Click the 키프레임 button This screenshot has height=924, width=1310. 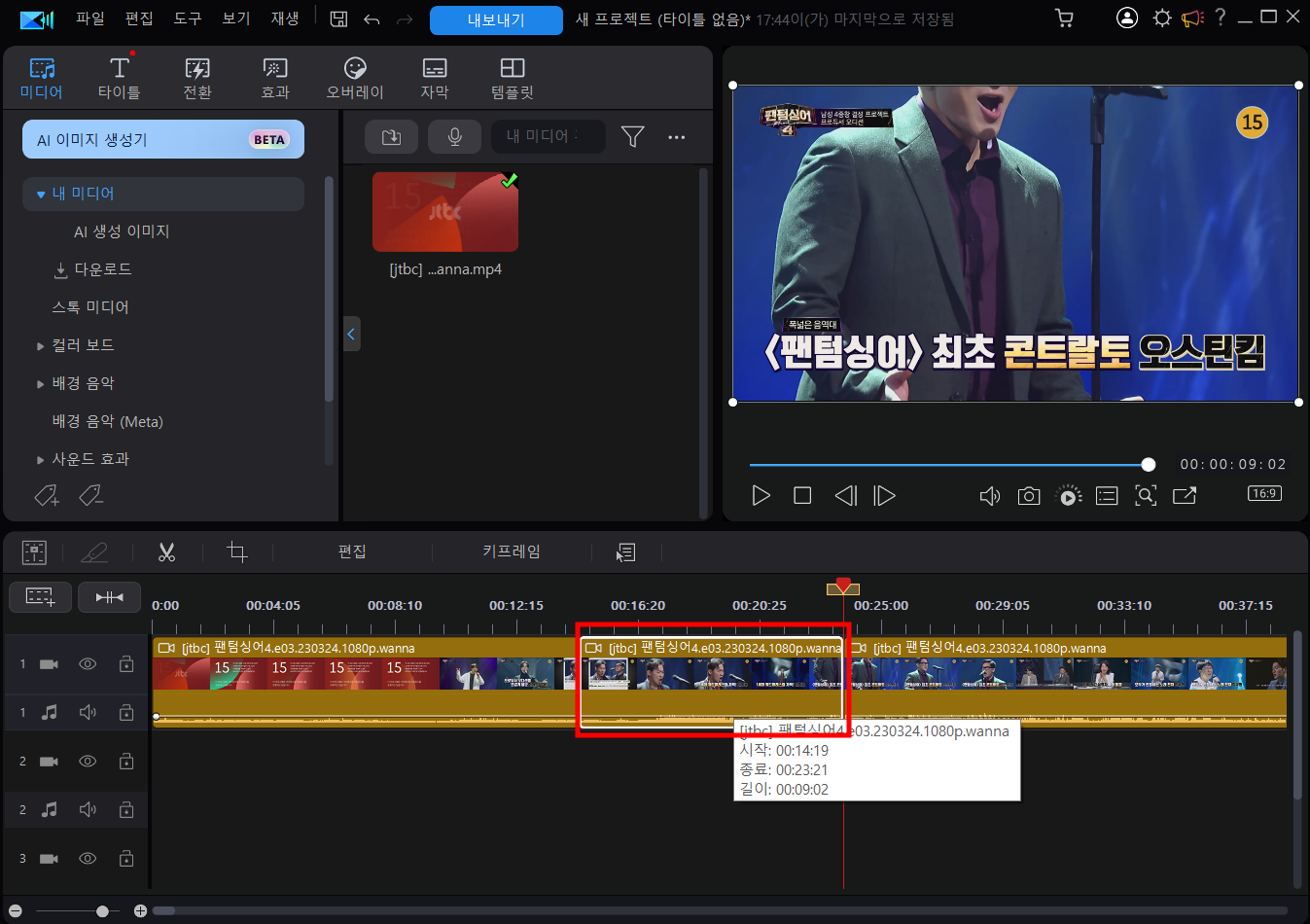[512, 551]
